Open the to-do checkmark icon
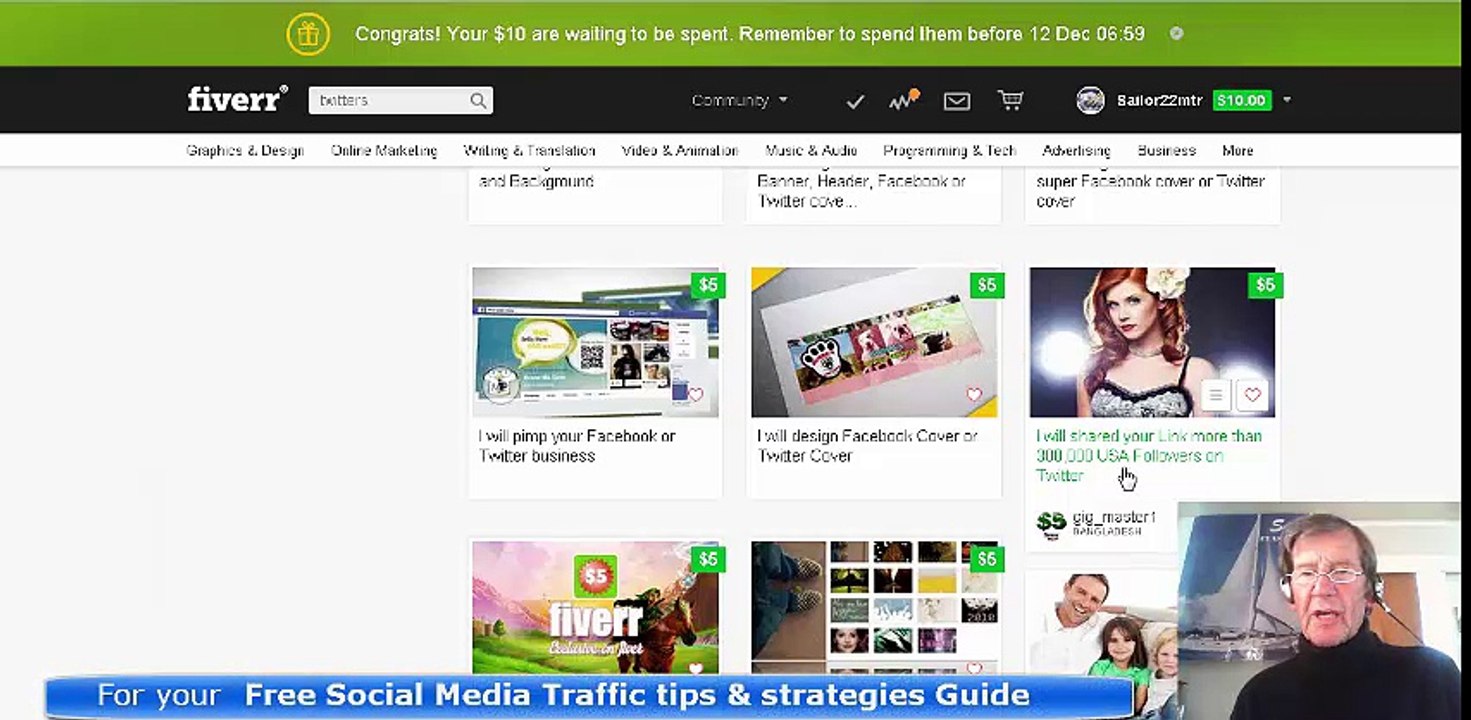The height and width of the screenshot is (720, 1471). [855, 101]
